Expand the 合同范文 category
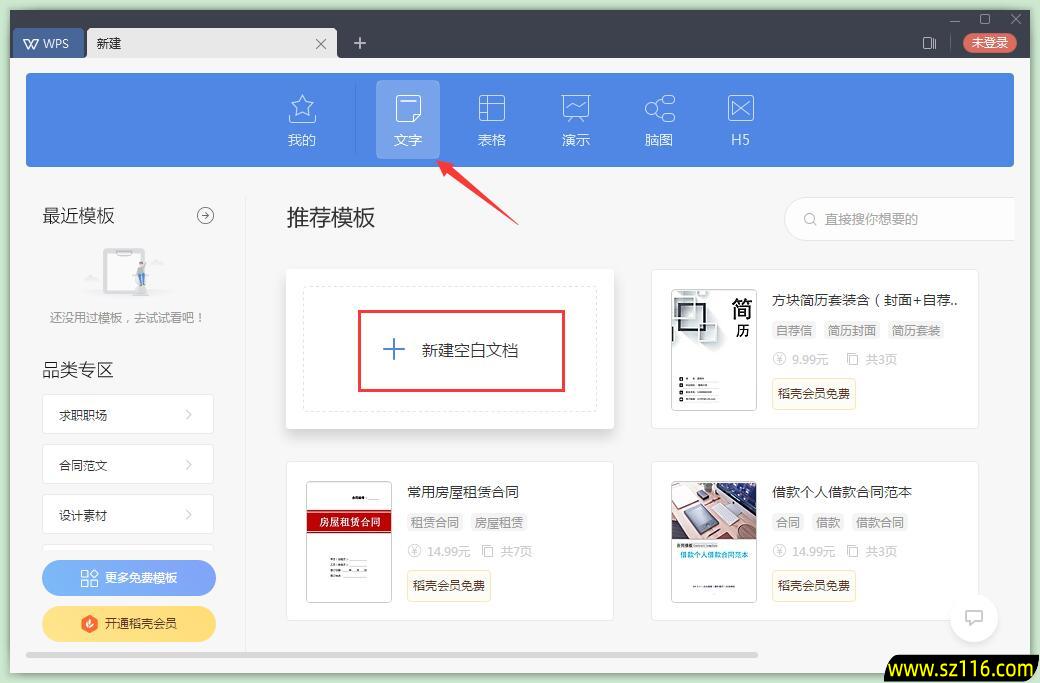Image resolution: width=1040 pixels, height=683 pixels. point(127,464)
